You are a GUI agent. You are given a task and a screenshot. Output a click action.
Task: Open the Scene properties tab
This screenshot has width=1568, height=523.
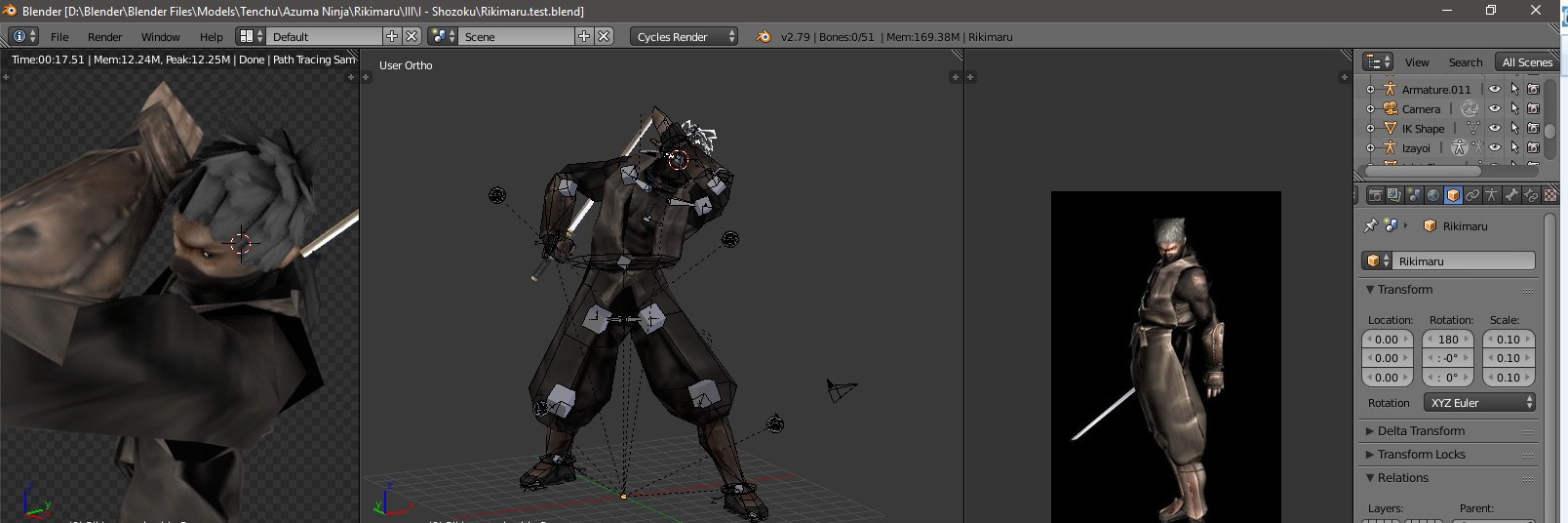click(x=1414, y=195)
